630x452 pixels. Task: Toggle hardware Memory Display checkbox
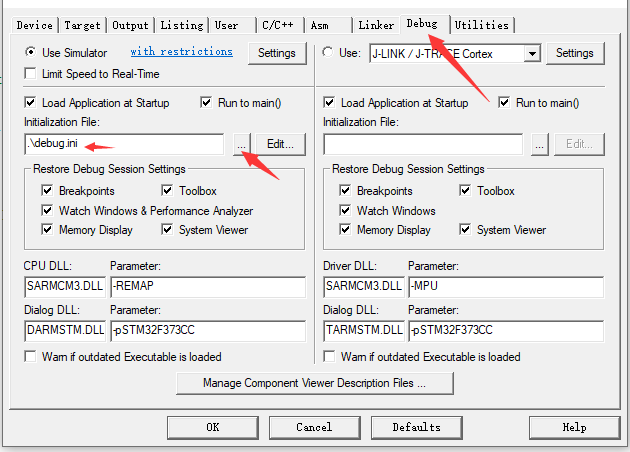point(345,229)
